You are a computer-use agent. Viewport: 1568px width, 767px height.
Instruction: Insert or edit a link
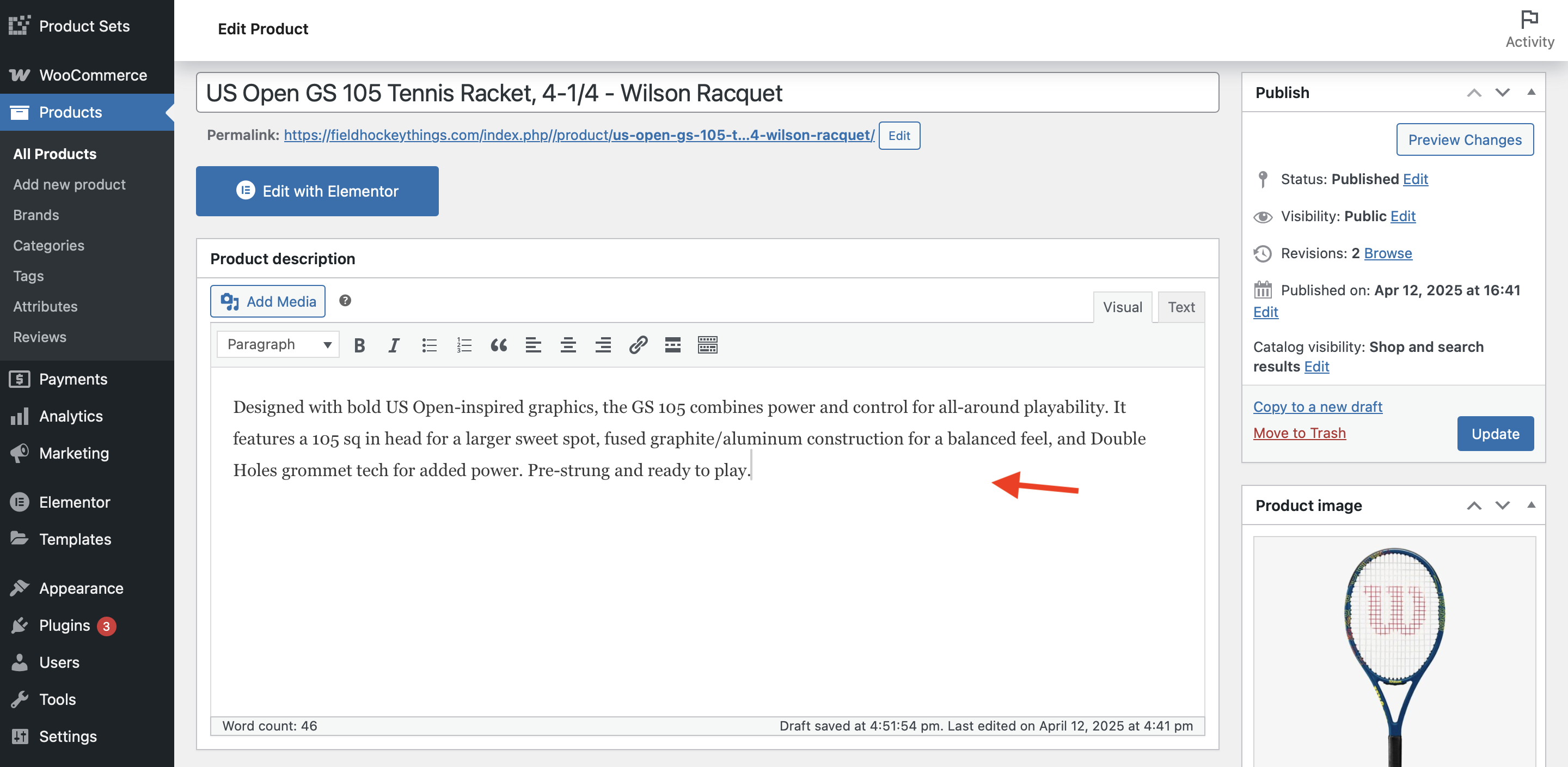638,345
